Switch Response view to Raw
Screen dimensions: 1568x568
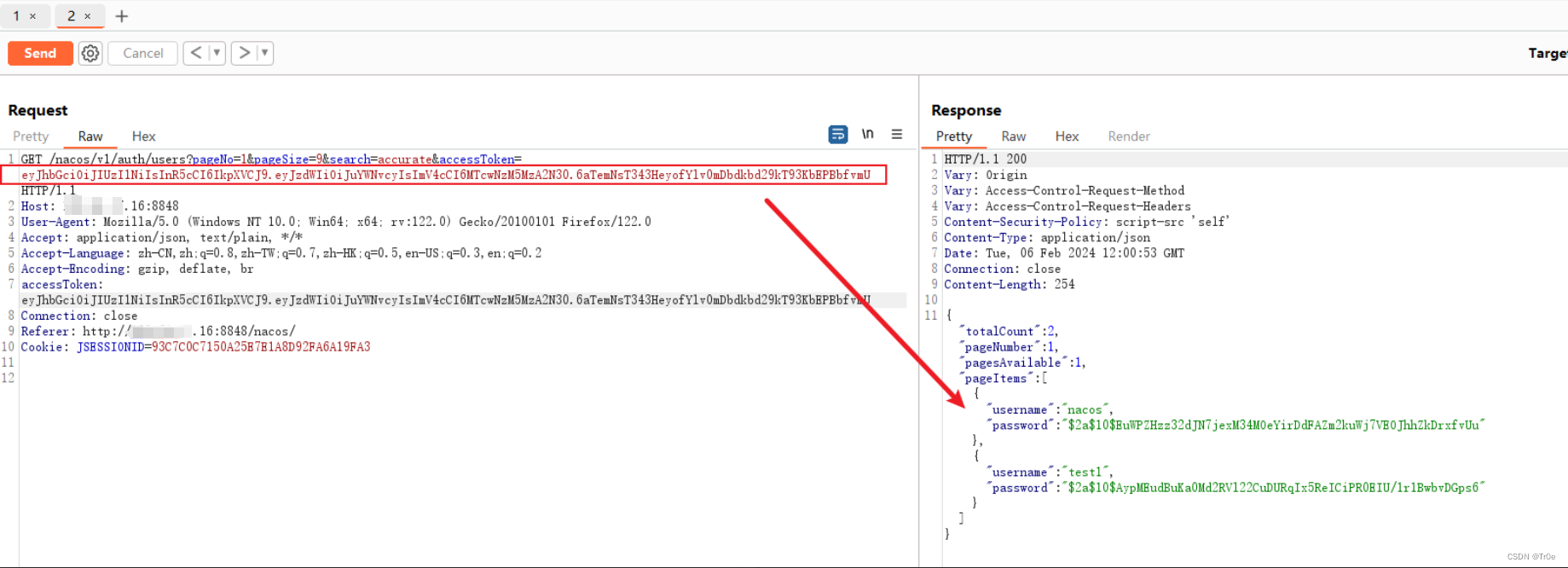[1014, 136]
